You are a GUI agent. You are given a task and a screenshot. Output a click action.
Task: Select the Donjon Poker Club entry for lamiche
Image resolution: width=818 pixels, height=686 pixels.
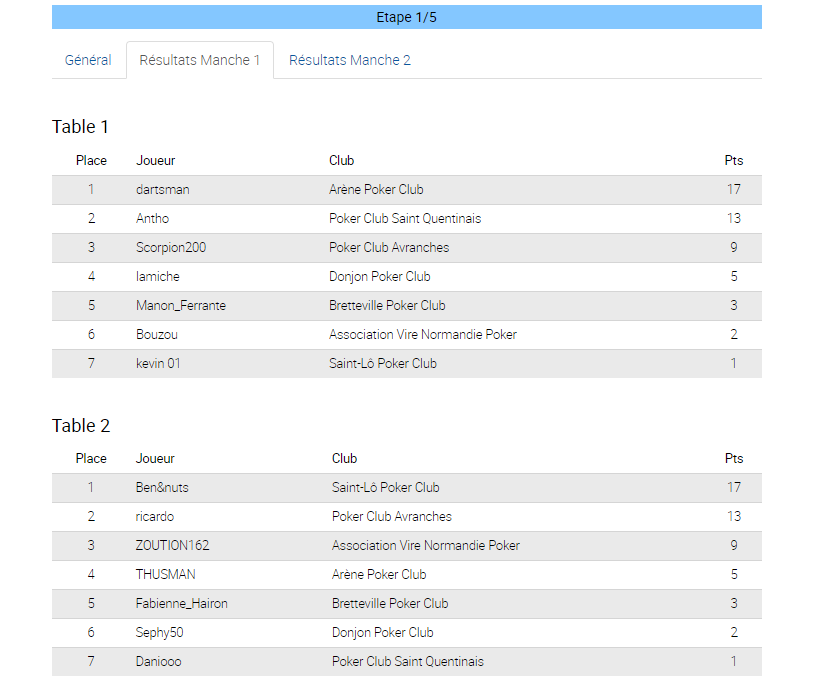(379, 276)
